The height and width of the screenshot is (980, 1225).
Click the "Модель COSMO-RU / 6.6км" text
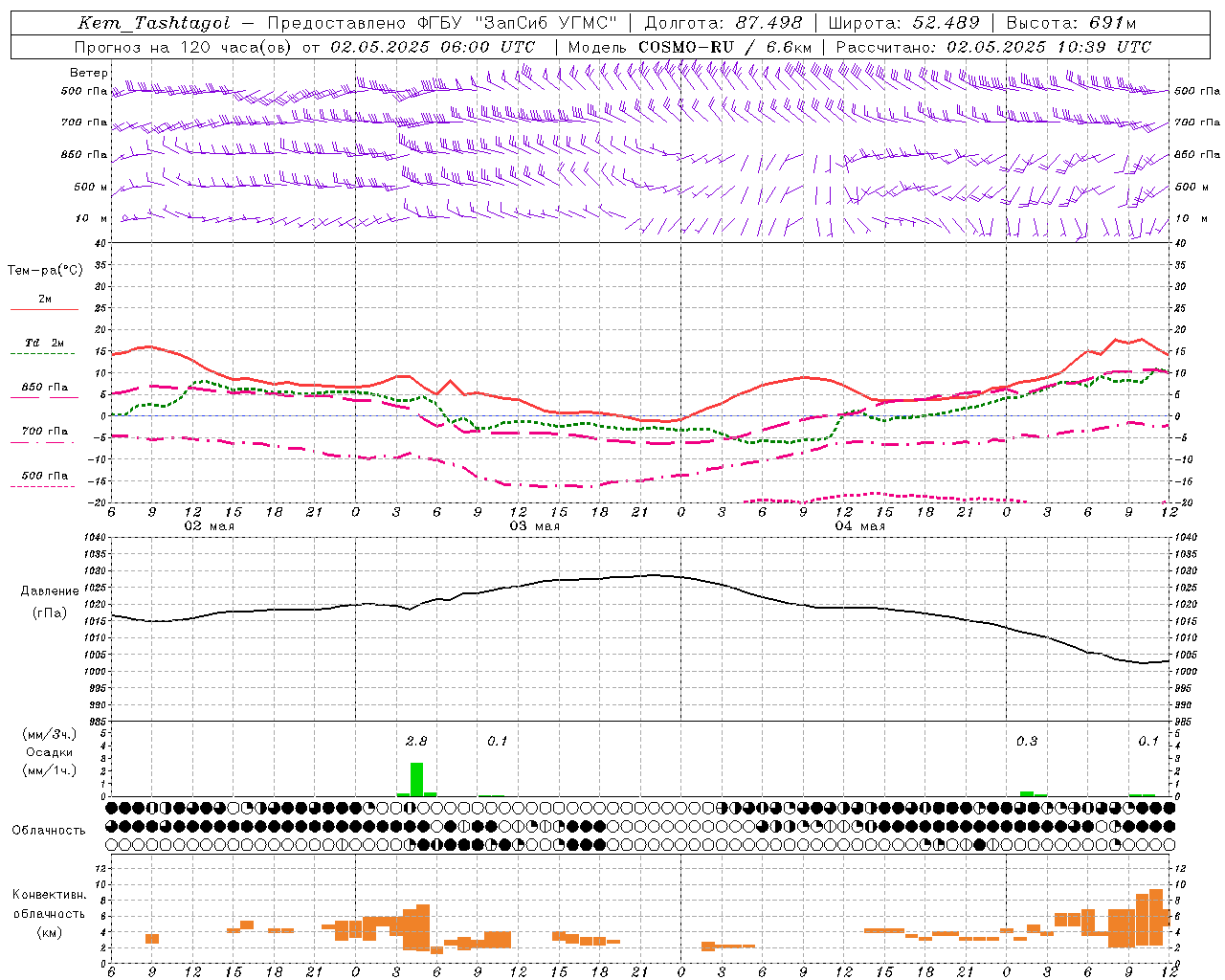coord(690,47)
